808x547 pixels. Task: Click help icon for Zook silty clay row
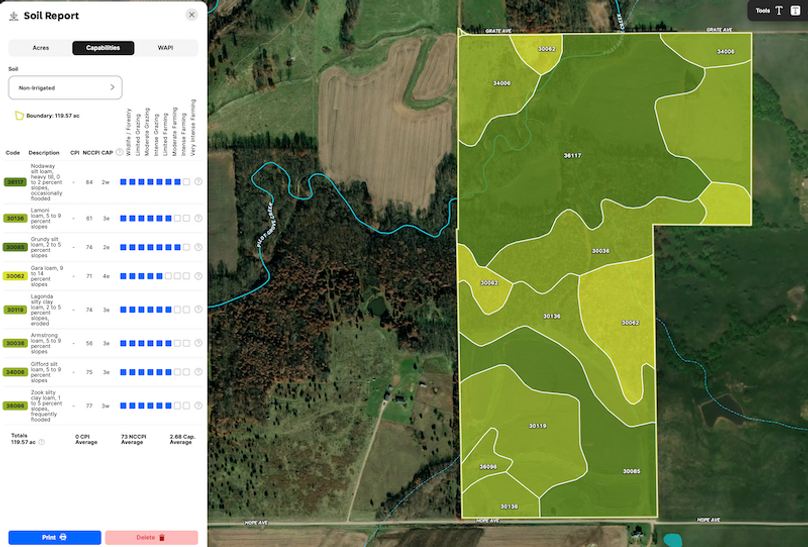point(198,406)
